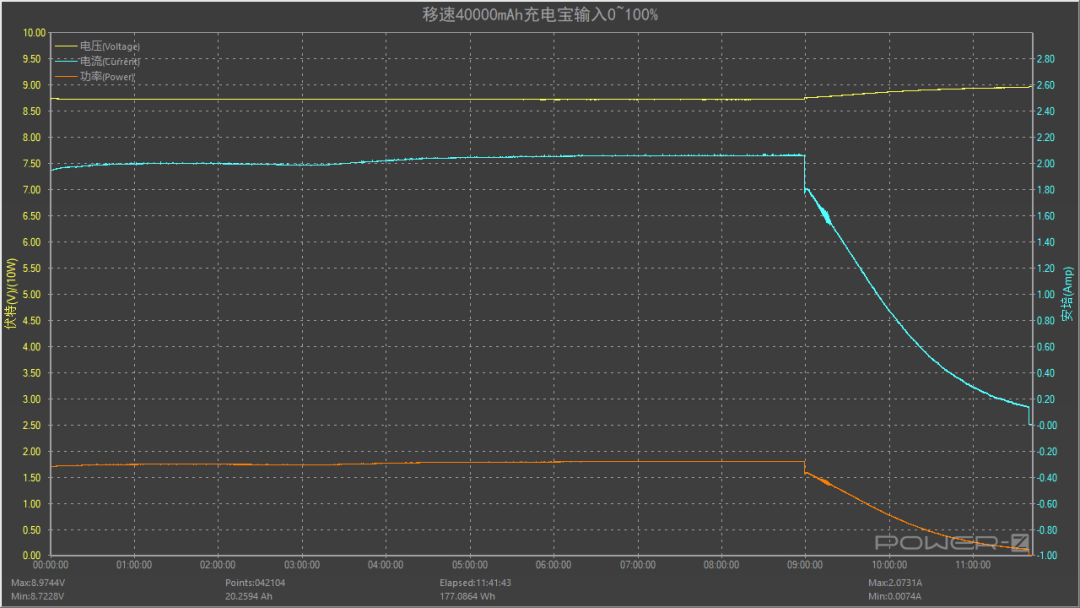Click the 0.00 label on the left axis
Screen dimensions: 1080x608
32,555
